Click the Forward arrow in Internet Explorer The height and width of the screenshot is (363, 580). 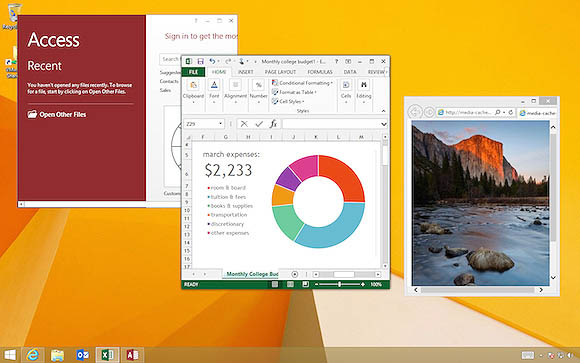click(429, 112)
